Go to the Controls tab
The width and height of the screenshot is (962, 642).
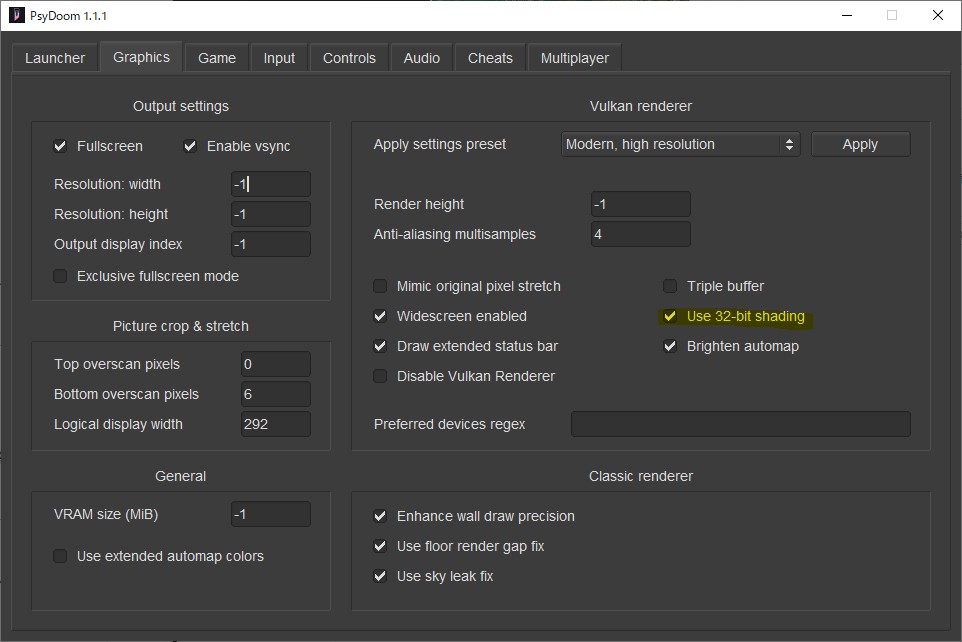pyautogui.click(x=349, y=58)
